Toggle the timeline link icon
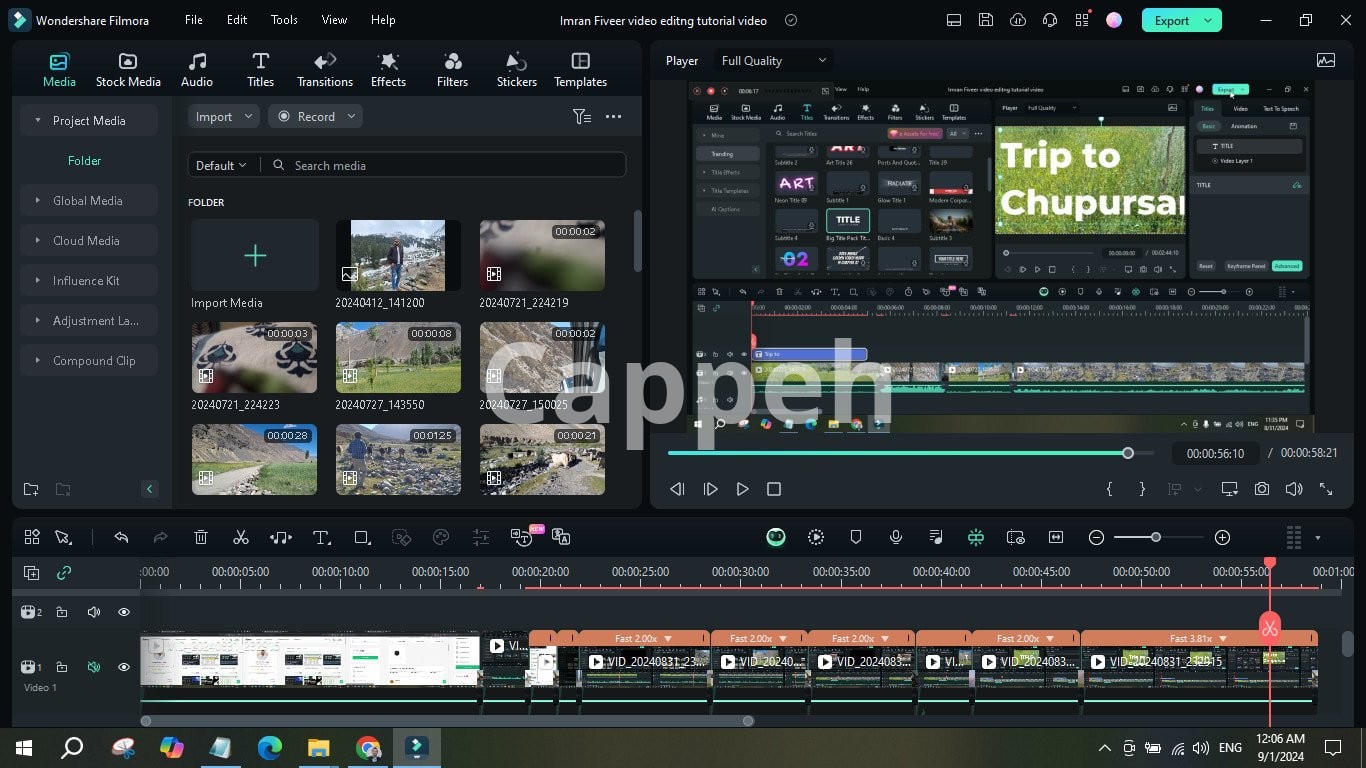 64,573
